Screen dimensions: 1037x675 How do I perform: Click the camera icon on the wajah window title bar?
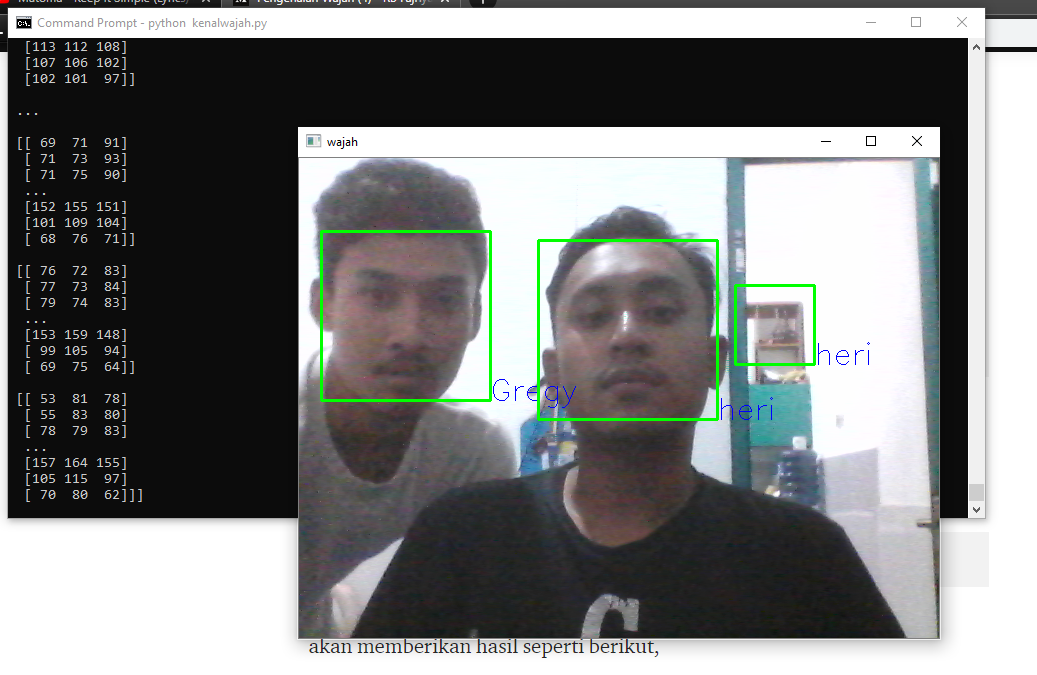coord(312,141)
